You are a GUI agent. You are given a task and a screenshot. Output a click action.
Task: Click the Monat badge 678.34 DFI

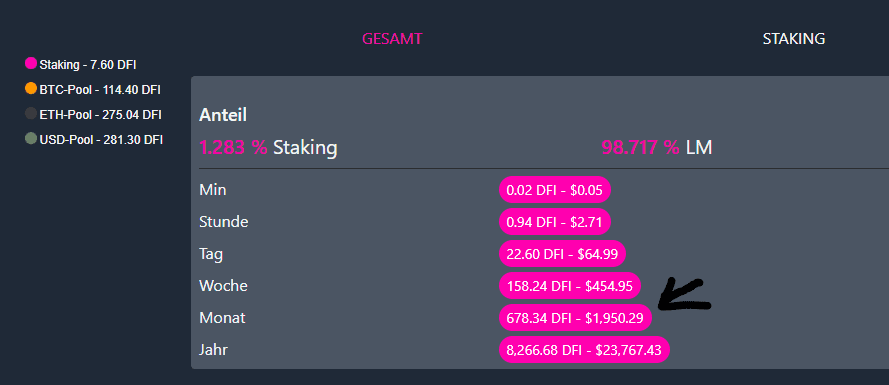point(575,318)
